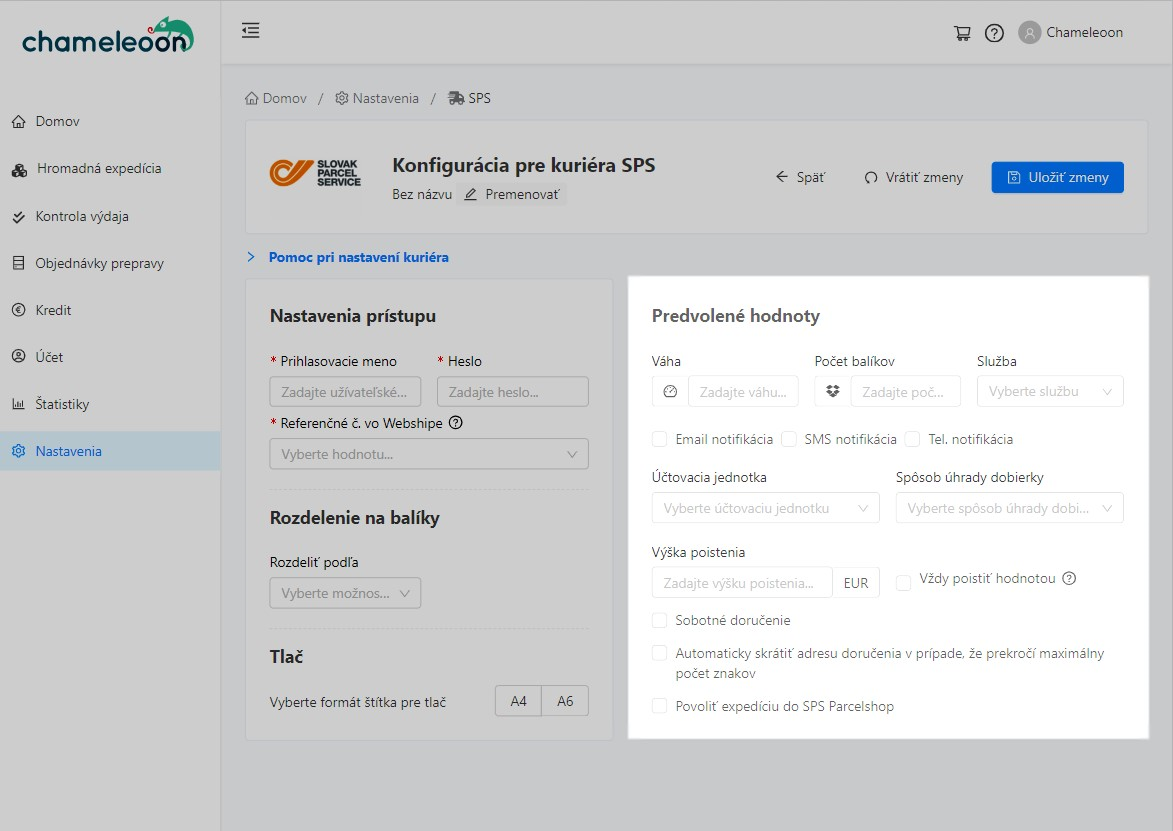The width and height of the screenshot is (1173, 831).
Task: Click the Výška poistenia input field
Action: [x=741, y=583]
